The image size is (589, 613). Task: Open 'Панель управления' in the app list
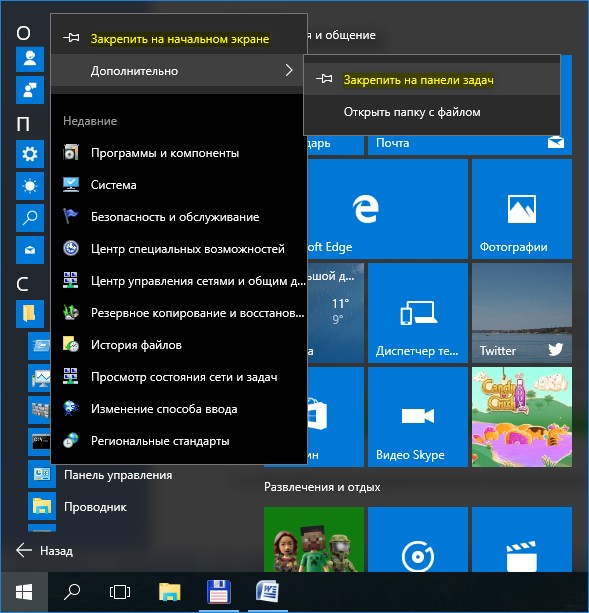click(118, 475)
